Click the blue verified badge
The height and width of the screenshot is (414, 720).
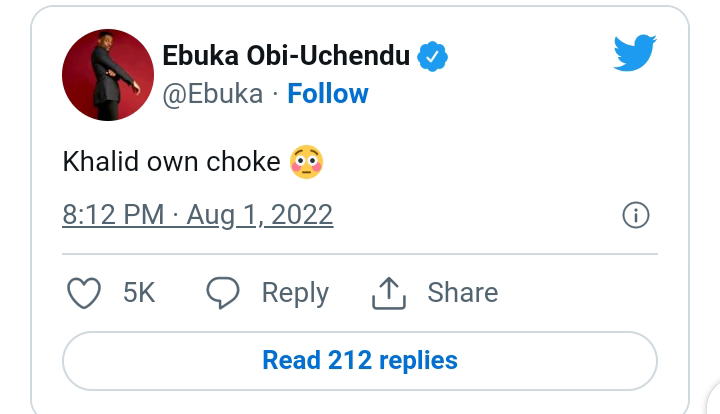(x=433, y=57)
